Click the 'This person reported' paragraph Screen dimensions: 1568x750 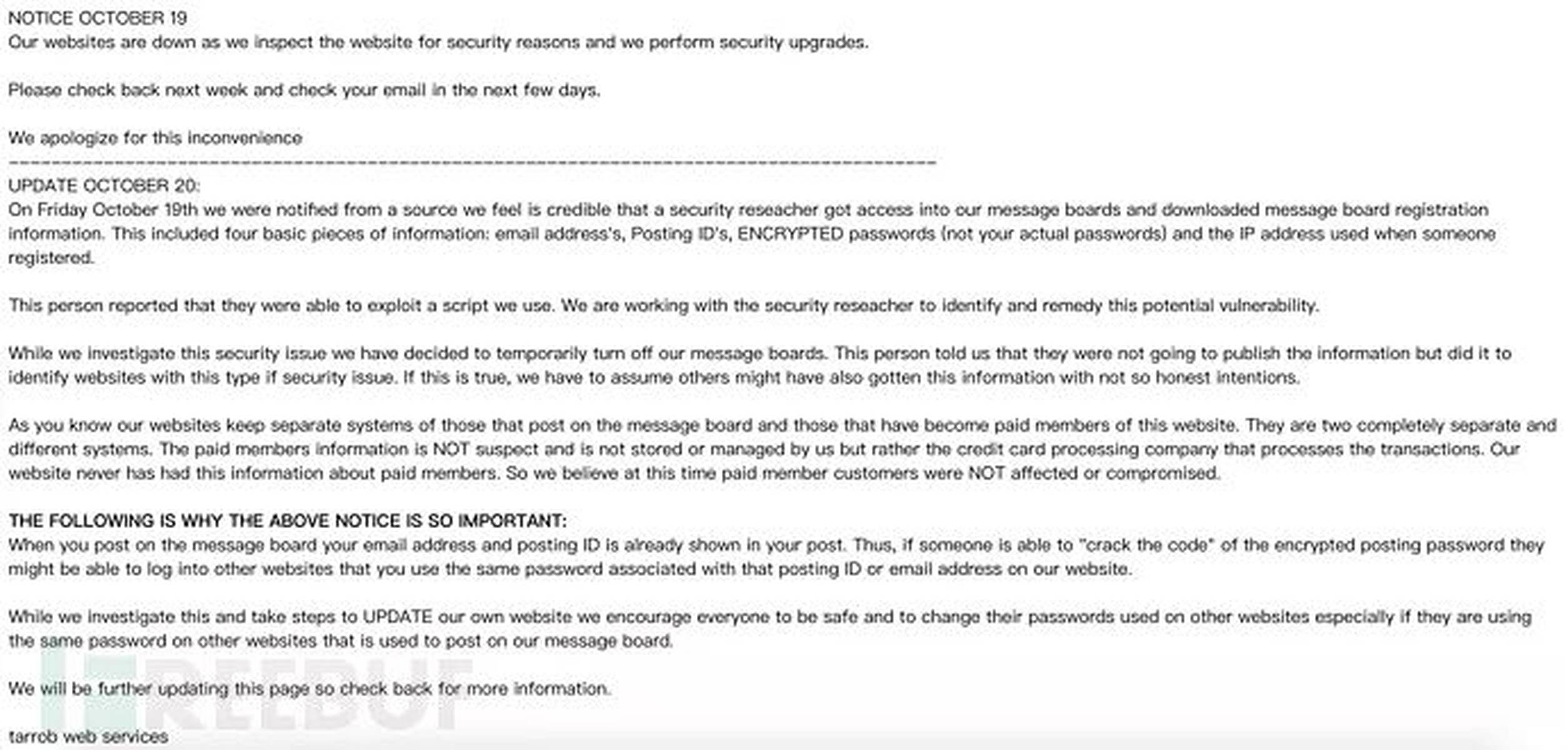coord(663,306)
